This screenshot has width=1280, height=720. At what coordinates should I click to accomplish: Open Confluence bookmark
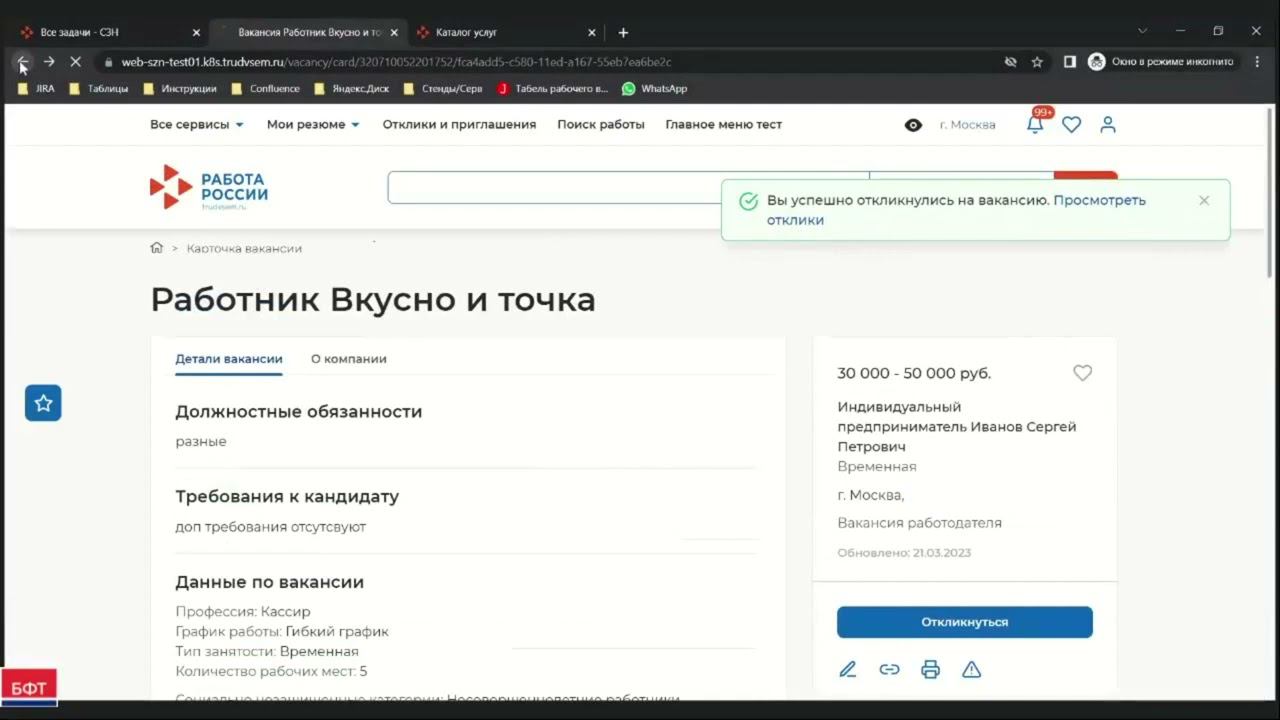click(x=266, y=89)
